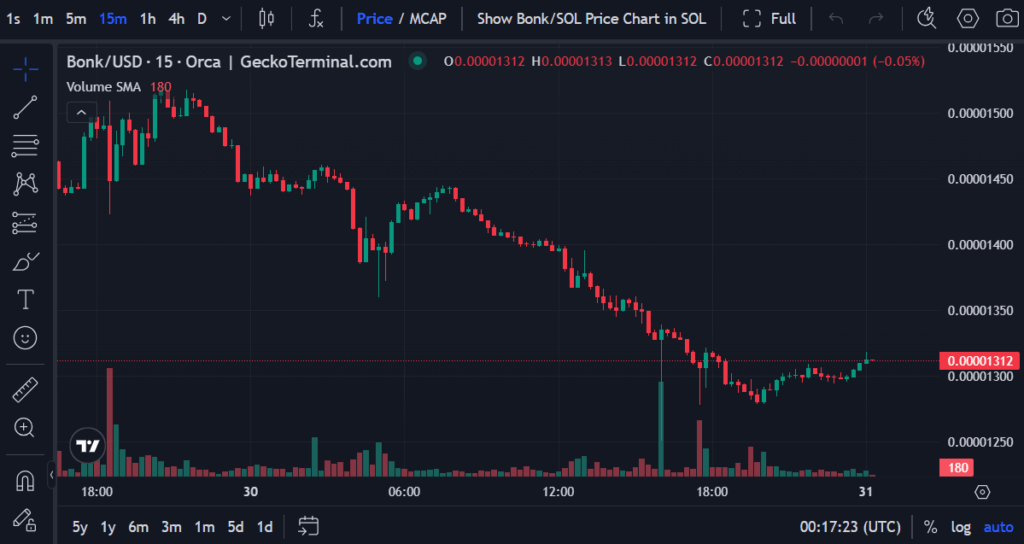Toggle the magnet snap mode
The image size is (1024, 544).
tap(25, 480)
